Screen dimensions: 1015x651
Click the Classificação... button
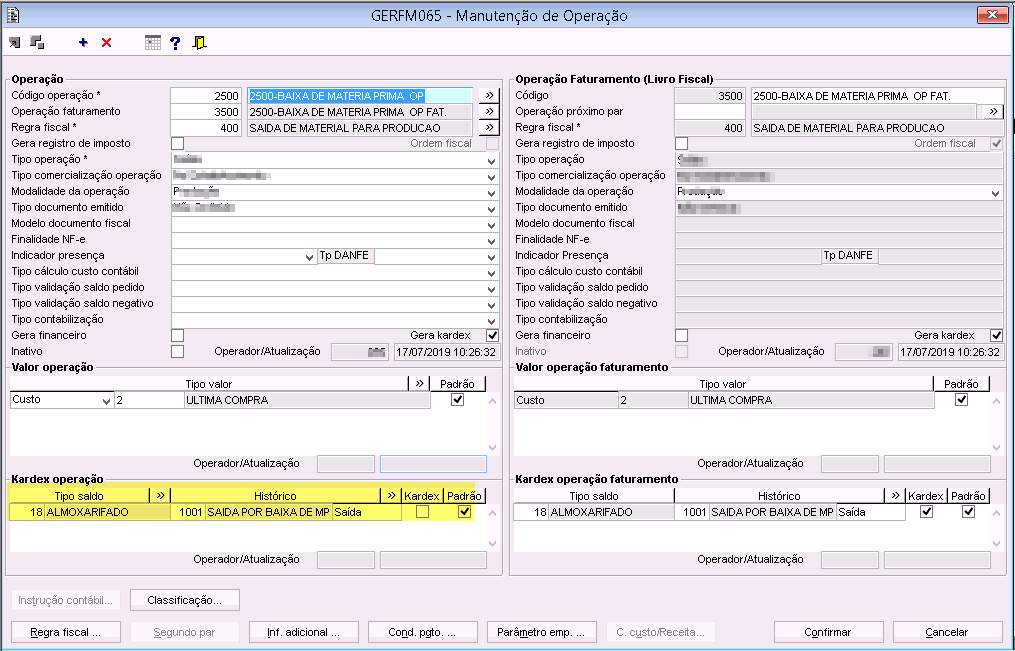184,600
